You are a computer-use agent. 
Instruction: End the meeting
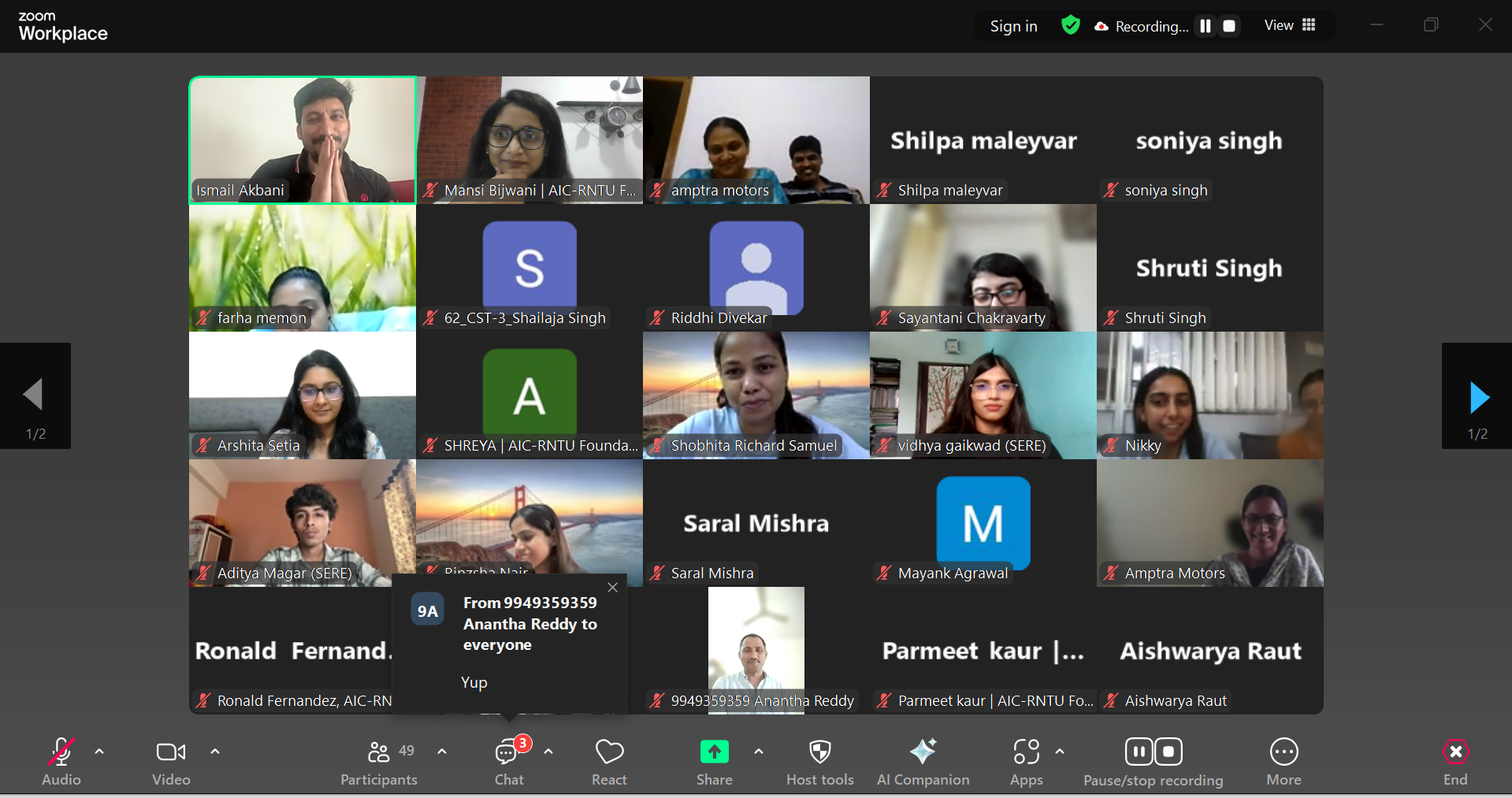point(1454,761)
